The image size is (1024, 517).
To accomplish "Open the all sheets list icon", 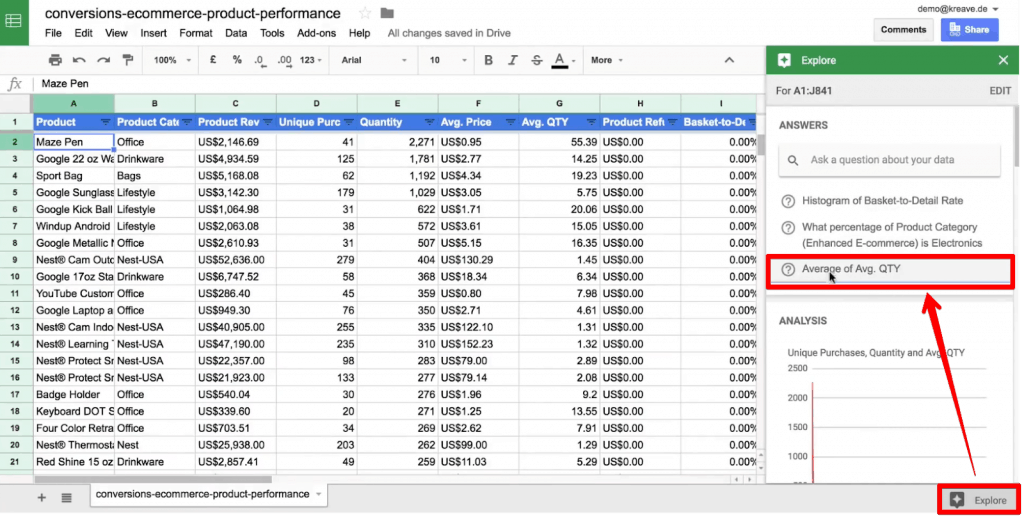I will pos(67,498).
